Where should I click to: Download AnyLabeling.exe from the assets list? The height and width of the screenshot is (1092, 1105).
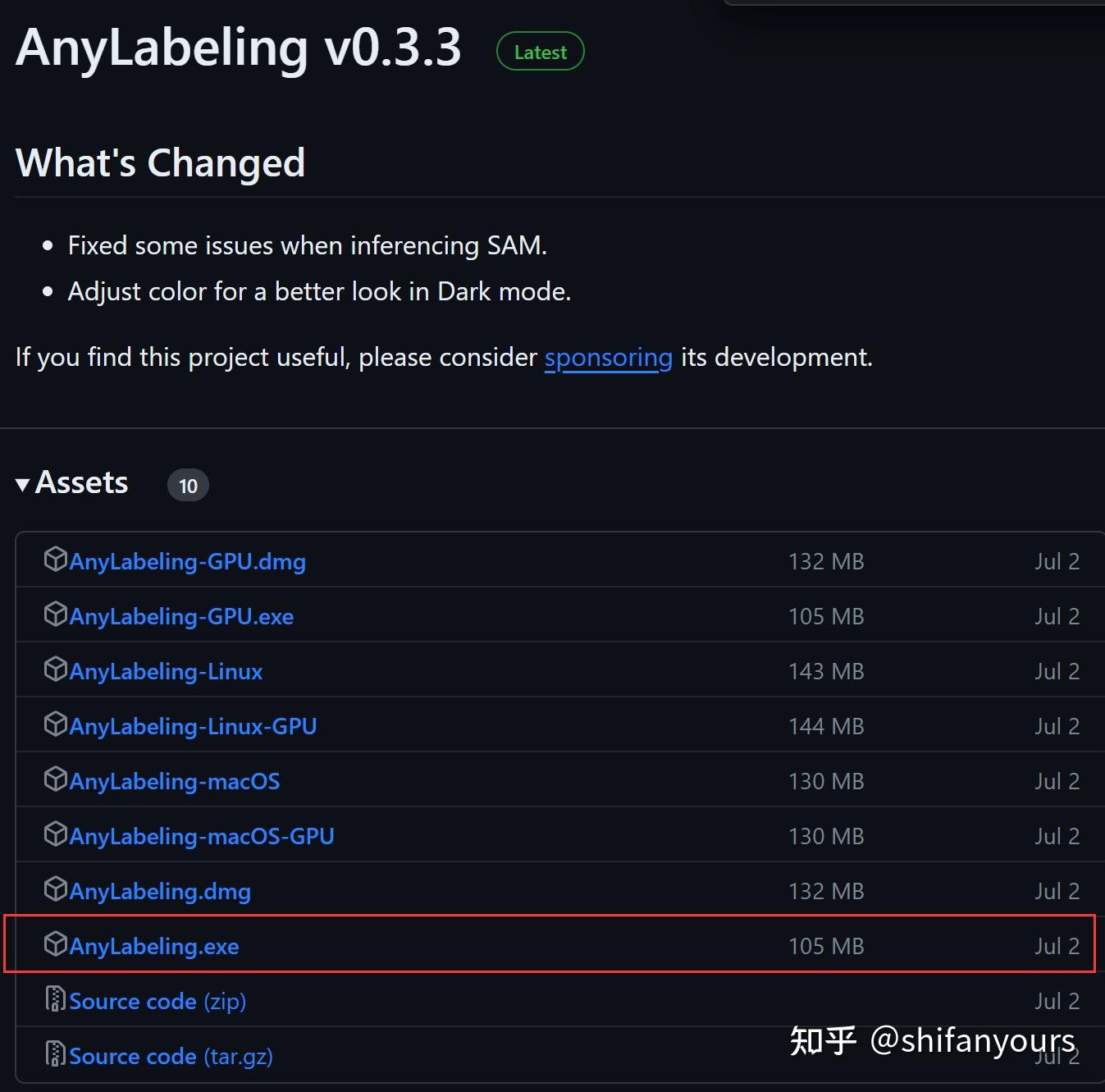(153, 945)
